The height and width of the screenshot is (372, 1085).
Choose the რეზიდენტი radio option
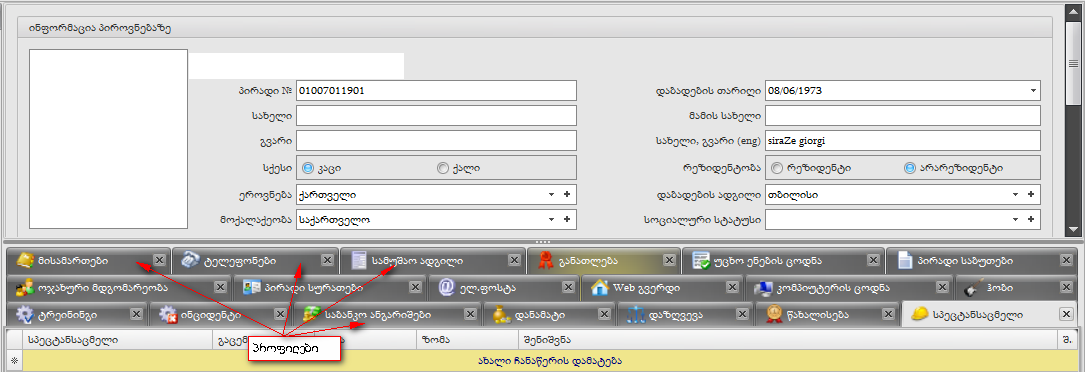(777, 168)
